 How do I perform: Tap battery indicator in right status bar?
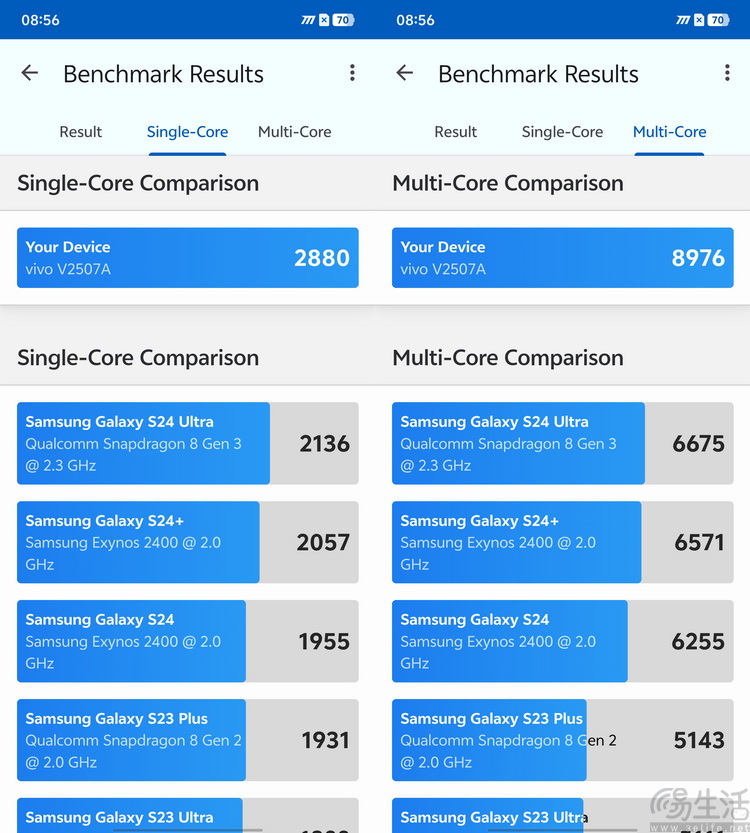[718, 20]
